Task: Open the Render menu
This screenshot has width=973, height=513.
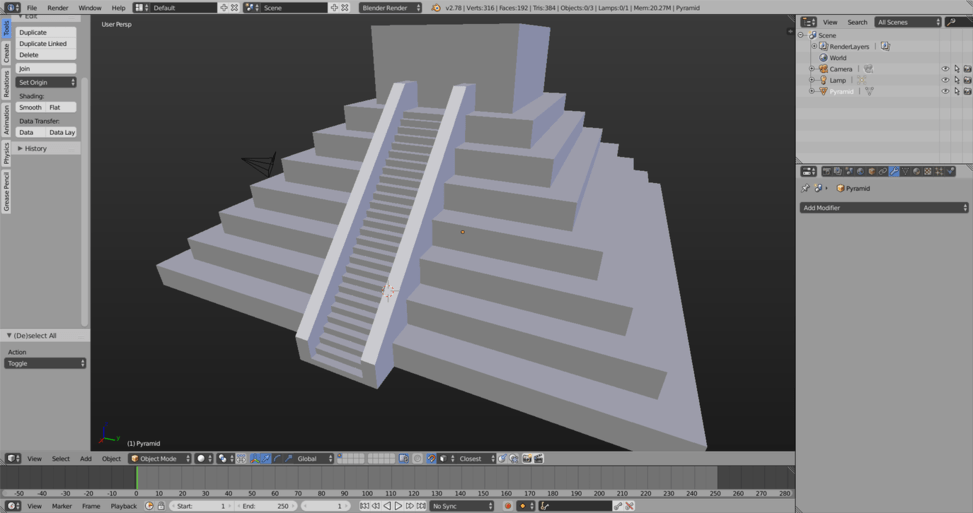Action: pyautogui.click(x=58, y=8)
